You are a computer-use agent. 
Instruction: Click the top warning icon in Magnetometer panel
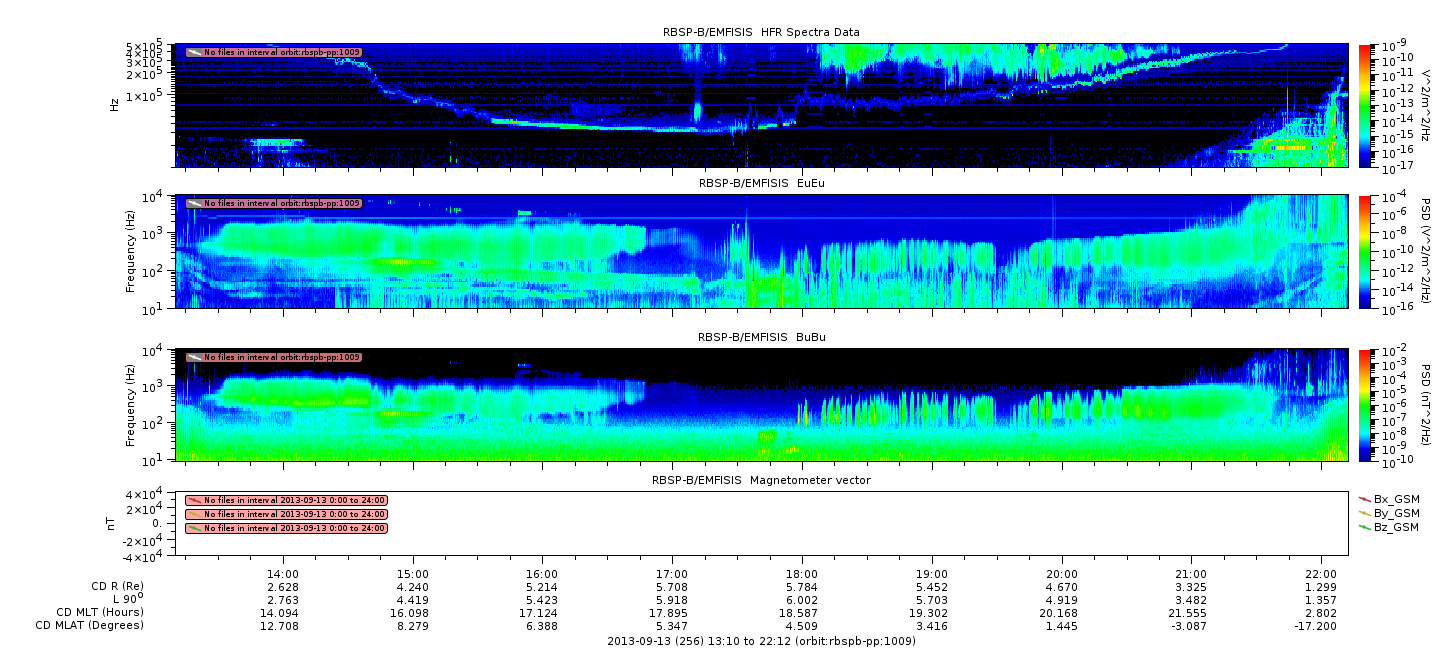(x=194, y=500)
